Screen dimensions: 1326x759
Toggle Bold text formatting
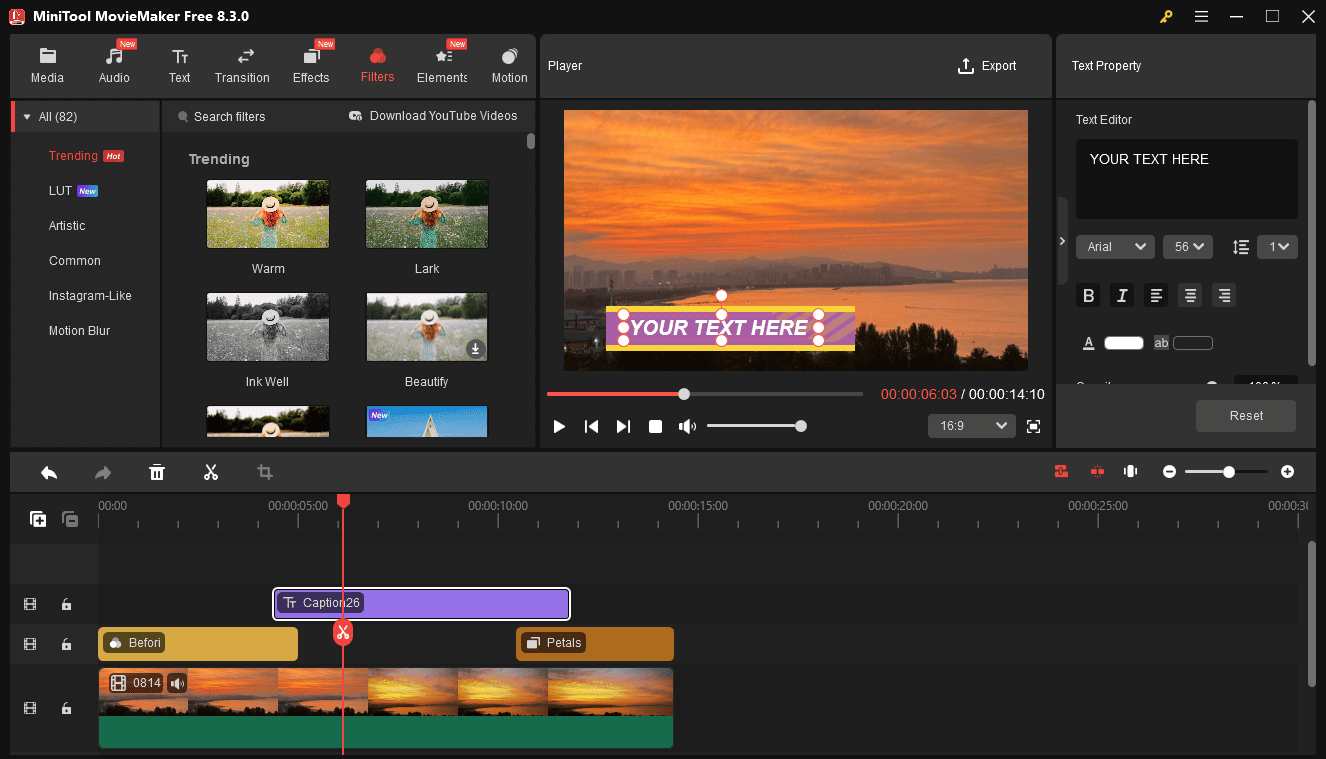click(x=1088, y=295)
